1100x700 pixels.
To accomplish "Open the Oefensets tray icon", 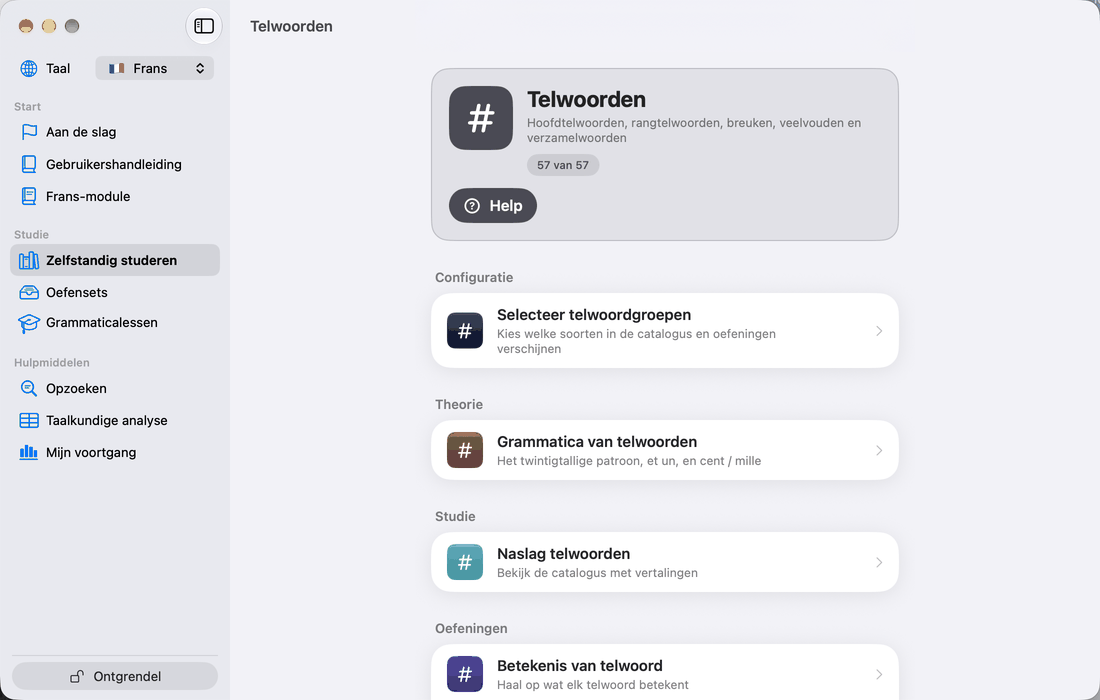I will click(29, 292).
